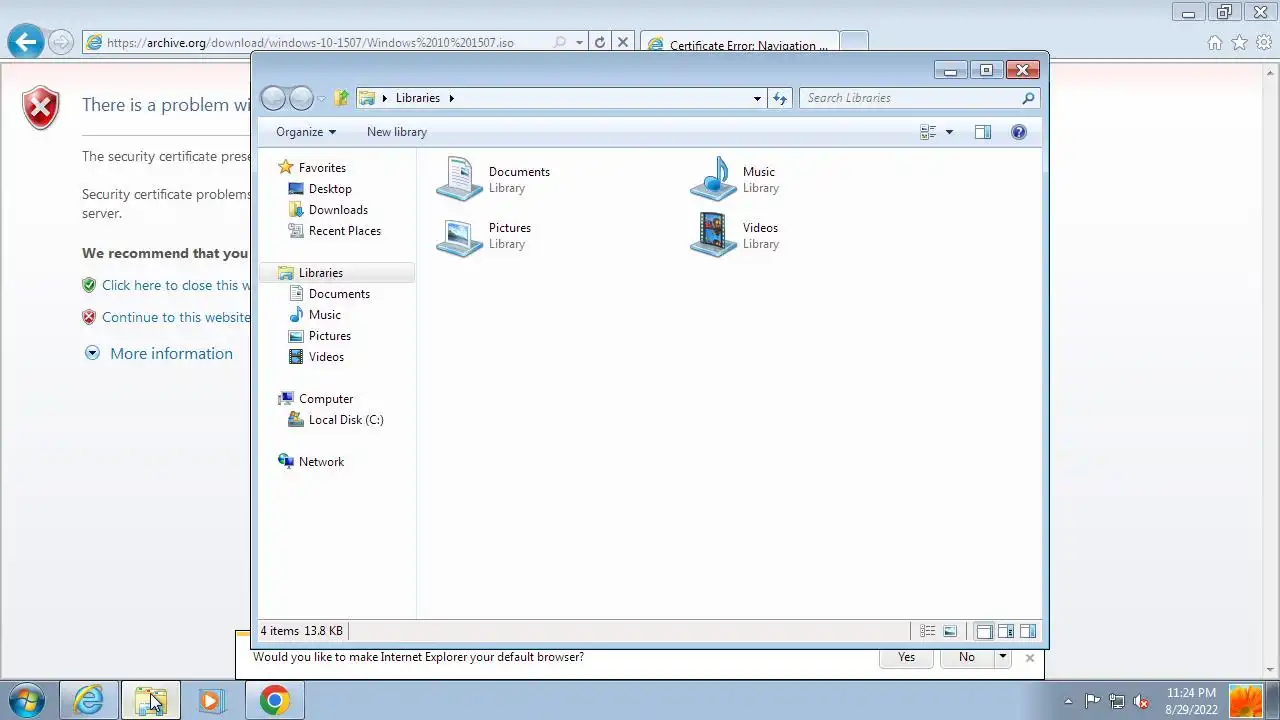Select the Certificate Error browser tab
The image size is (1280, 720).
coord(739,44)
